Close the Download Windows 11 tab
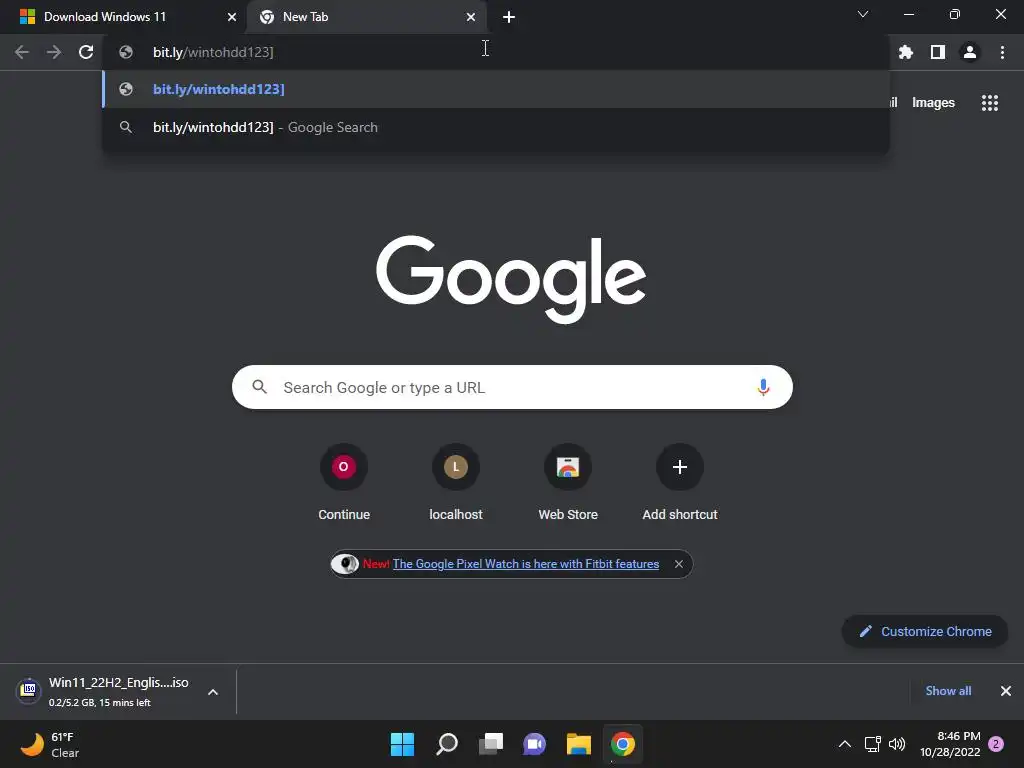Image resolution: width=1024 pixels, height=768 pixels. (x=231, y=17)
